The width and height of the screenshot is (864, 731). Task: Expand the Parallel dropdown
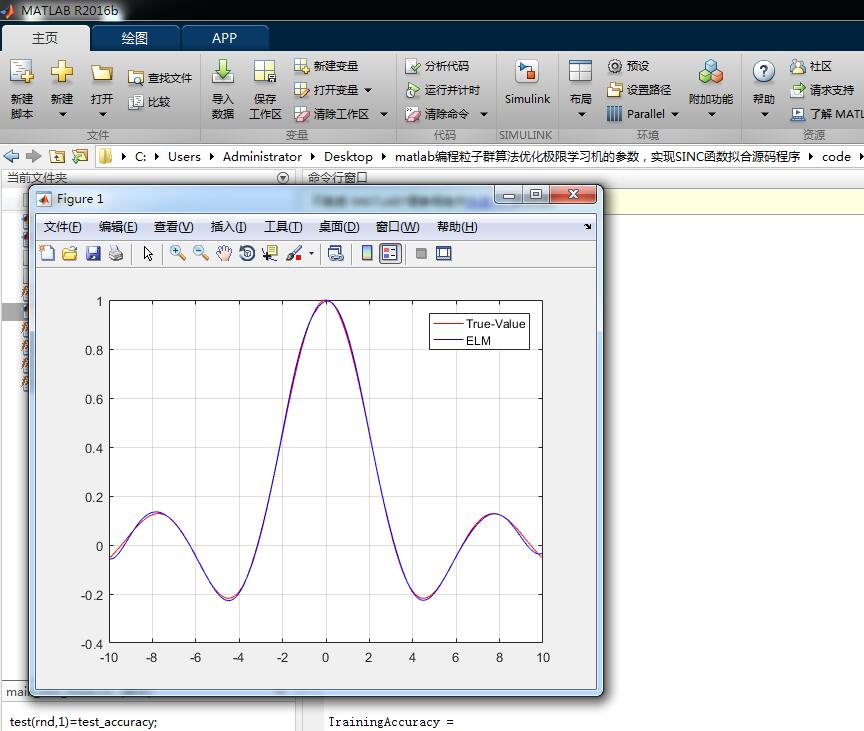tap(674, 114)
